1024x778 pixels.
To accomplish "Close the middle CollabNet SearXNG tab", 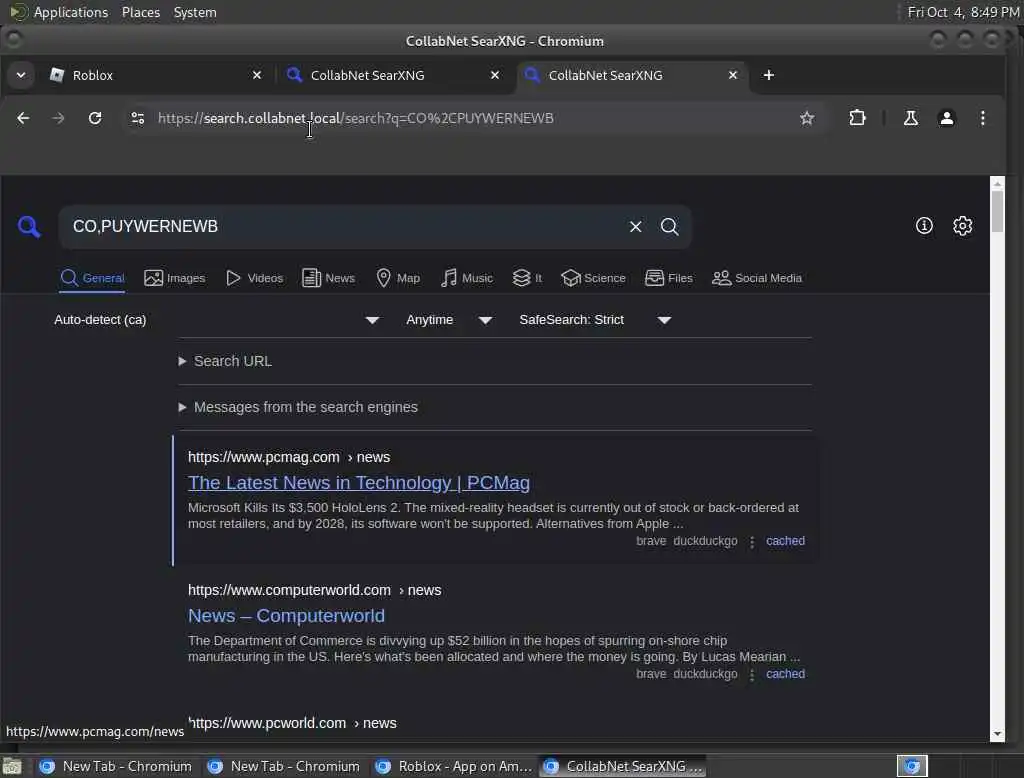I will coord(495,75).
